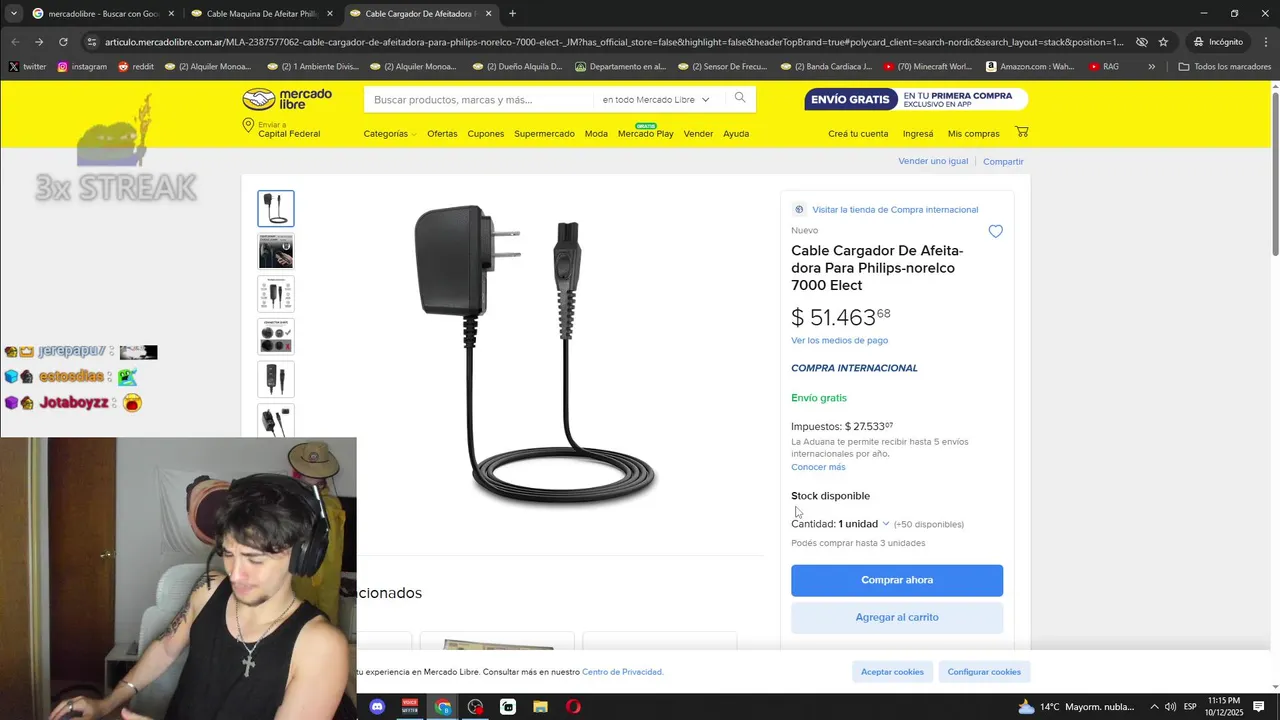Show hidden system tray icons
1280x720 pixels.
click(1154, 707)
